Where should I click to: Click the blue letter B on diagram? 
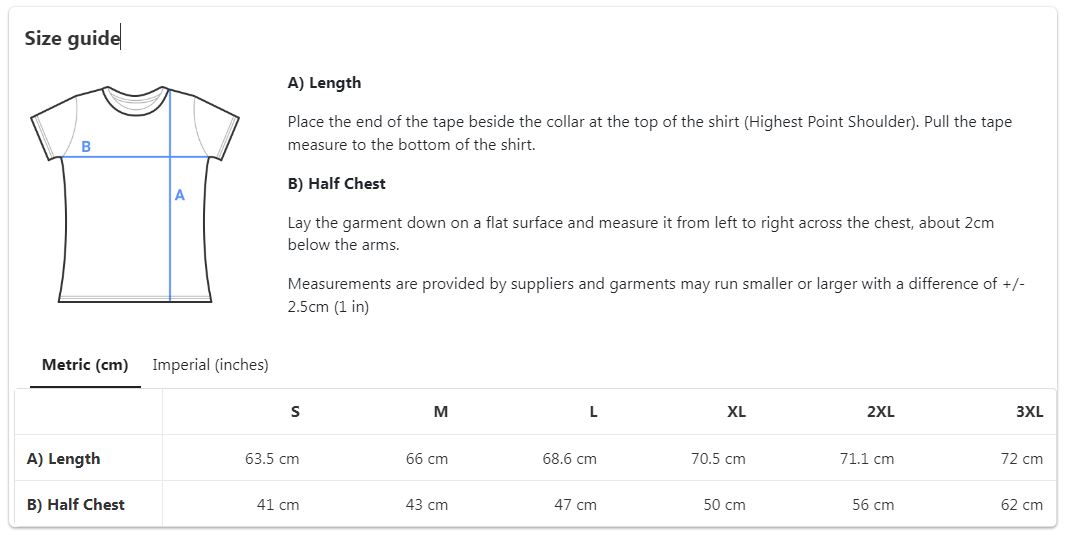coord(86,146)
